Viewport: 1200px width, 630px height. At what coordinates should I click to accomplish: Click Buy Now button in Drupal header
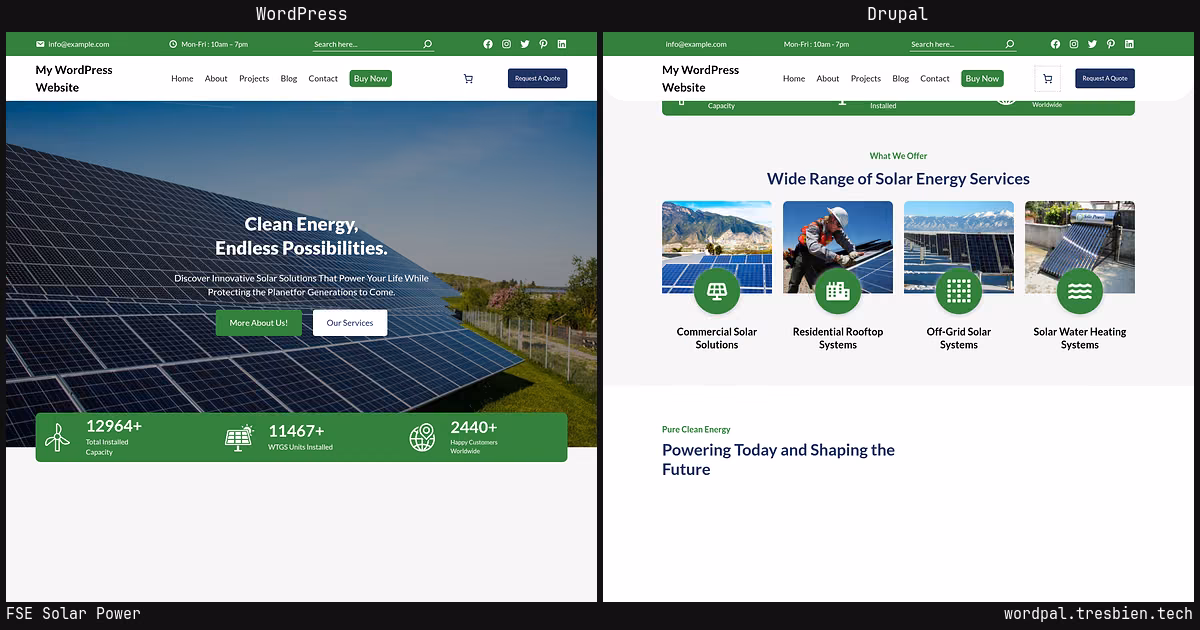click(x=982, y=78)
